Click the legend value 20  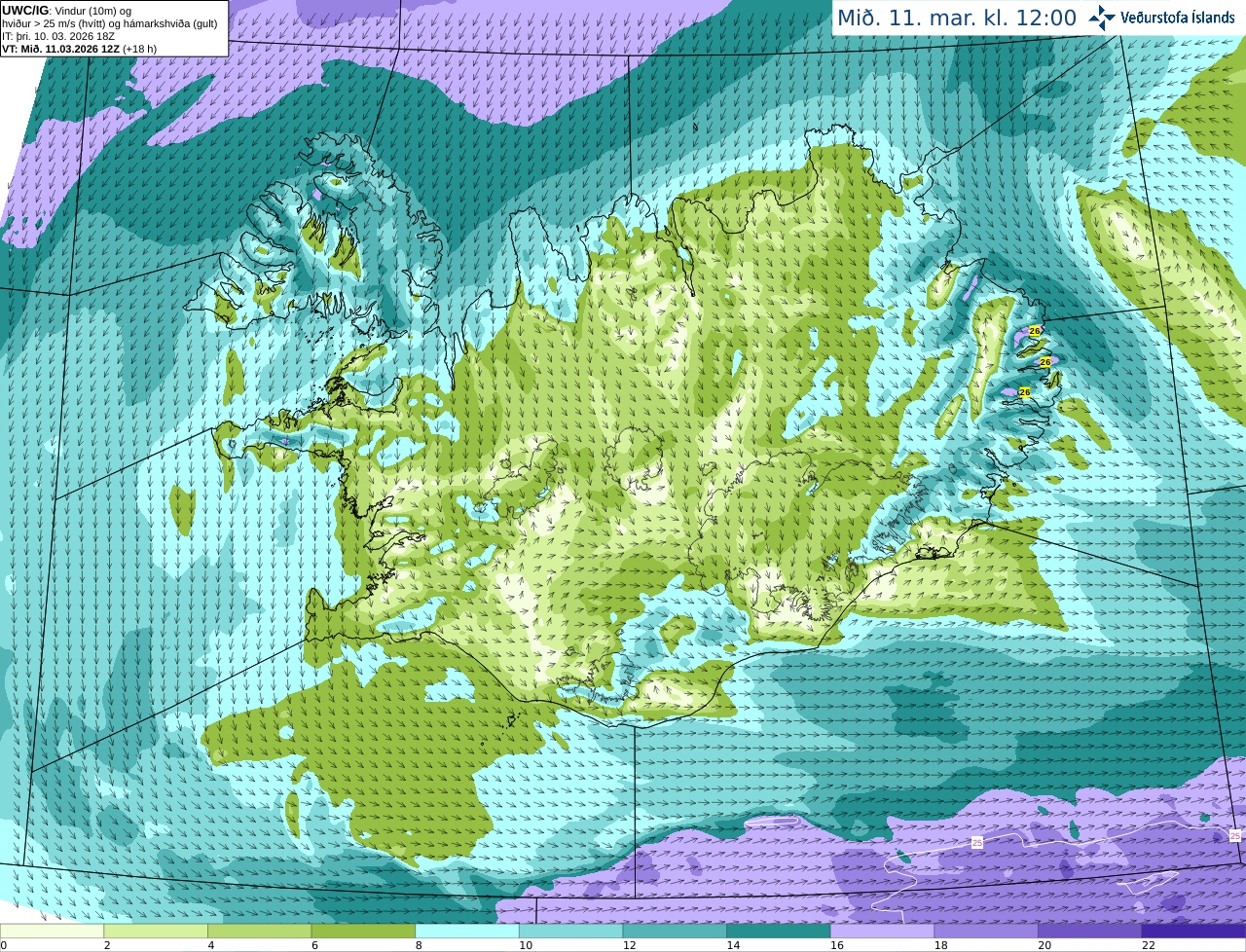(1044, 945)
